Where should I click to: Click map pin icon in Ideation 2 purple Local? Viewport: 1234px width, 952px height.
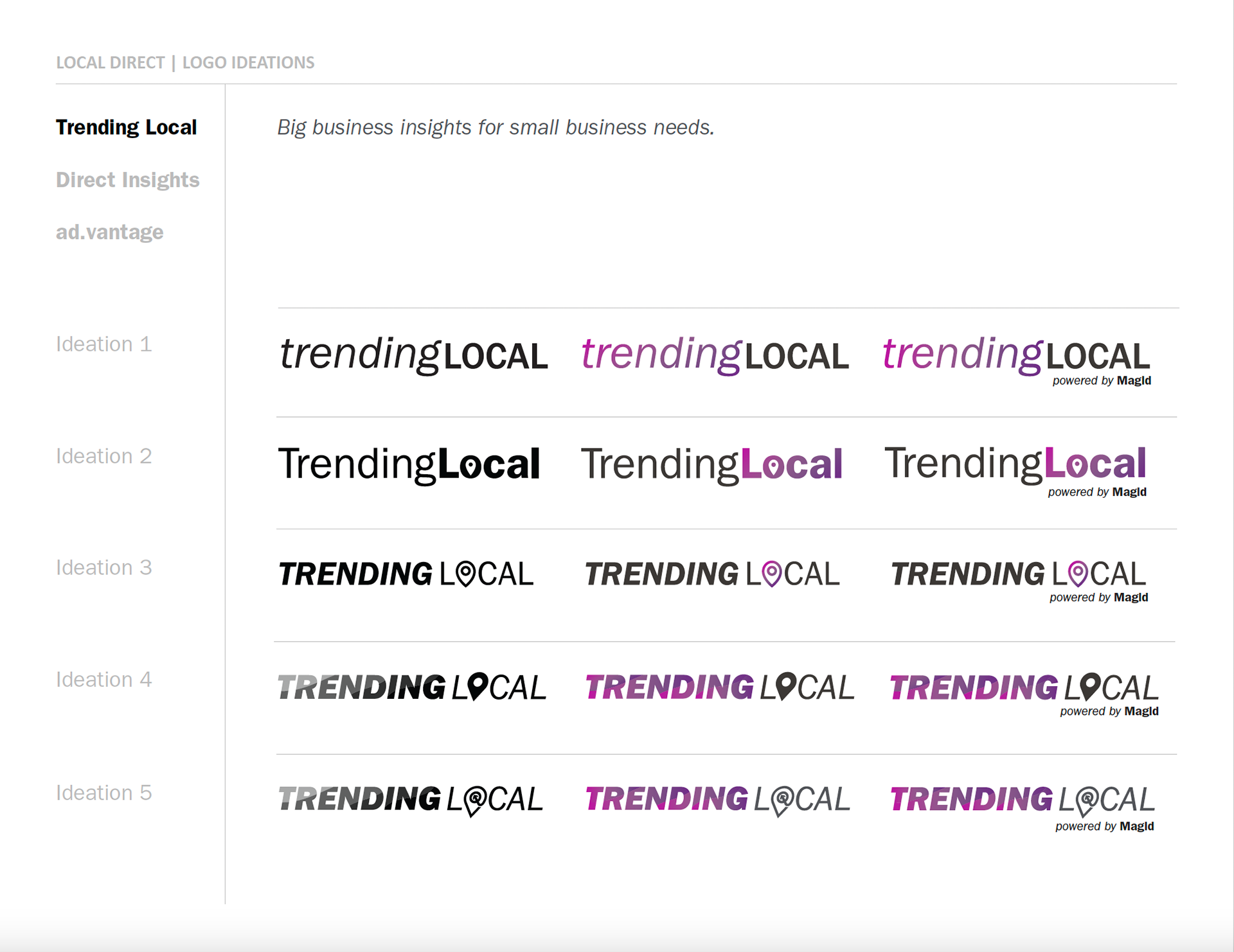[x=773, y=466]
